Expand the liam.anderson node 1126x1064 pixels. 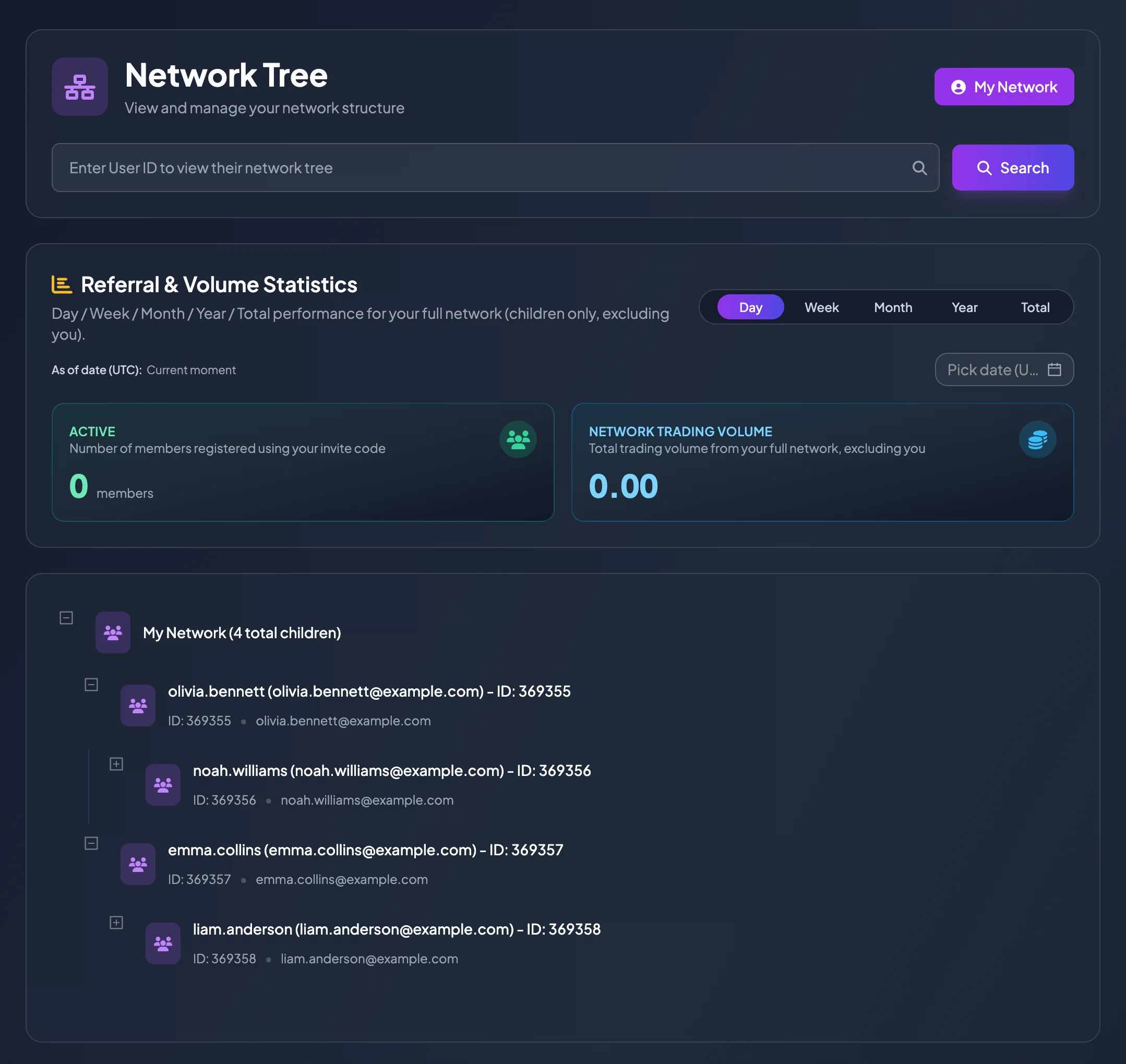click(116, 923)
